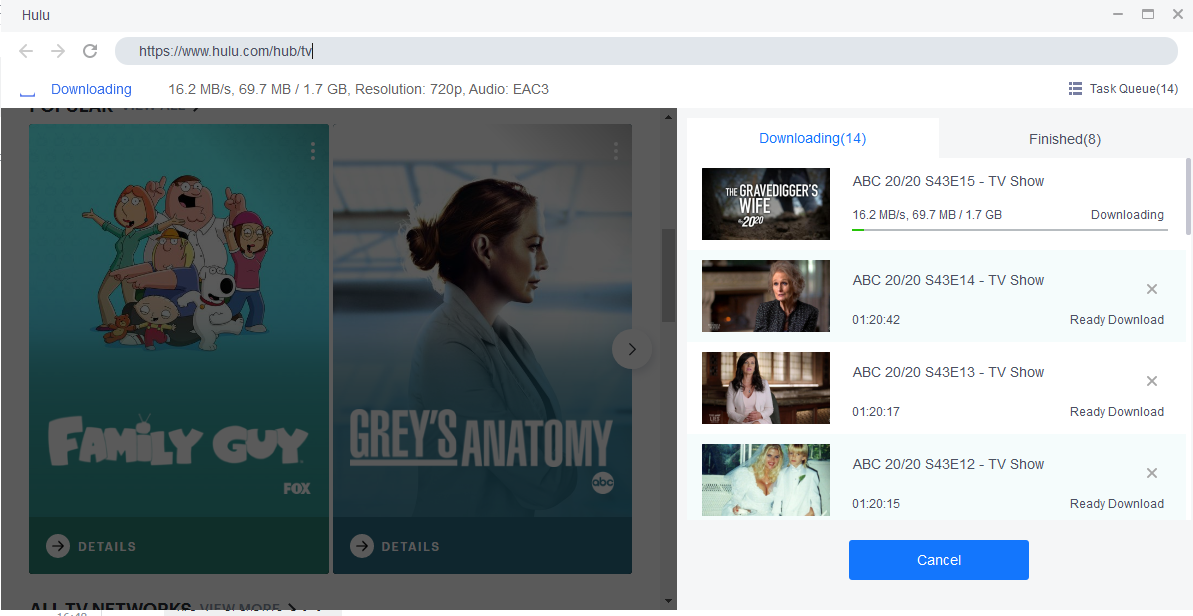Select the S43E14 episode thumbnail
1193x616 pixels.
click(765, 296)
